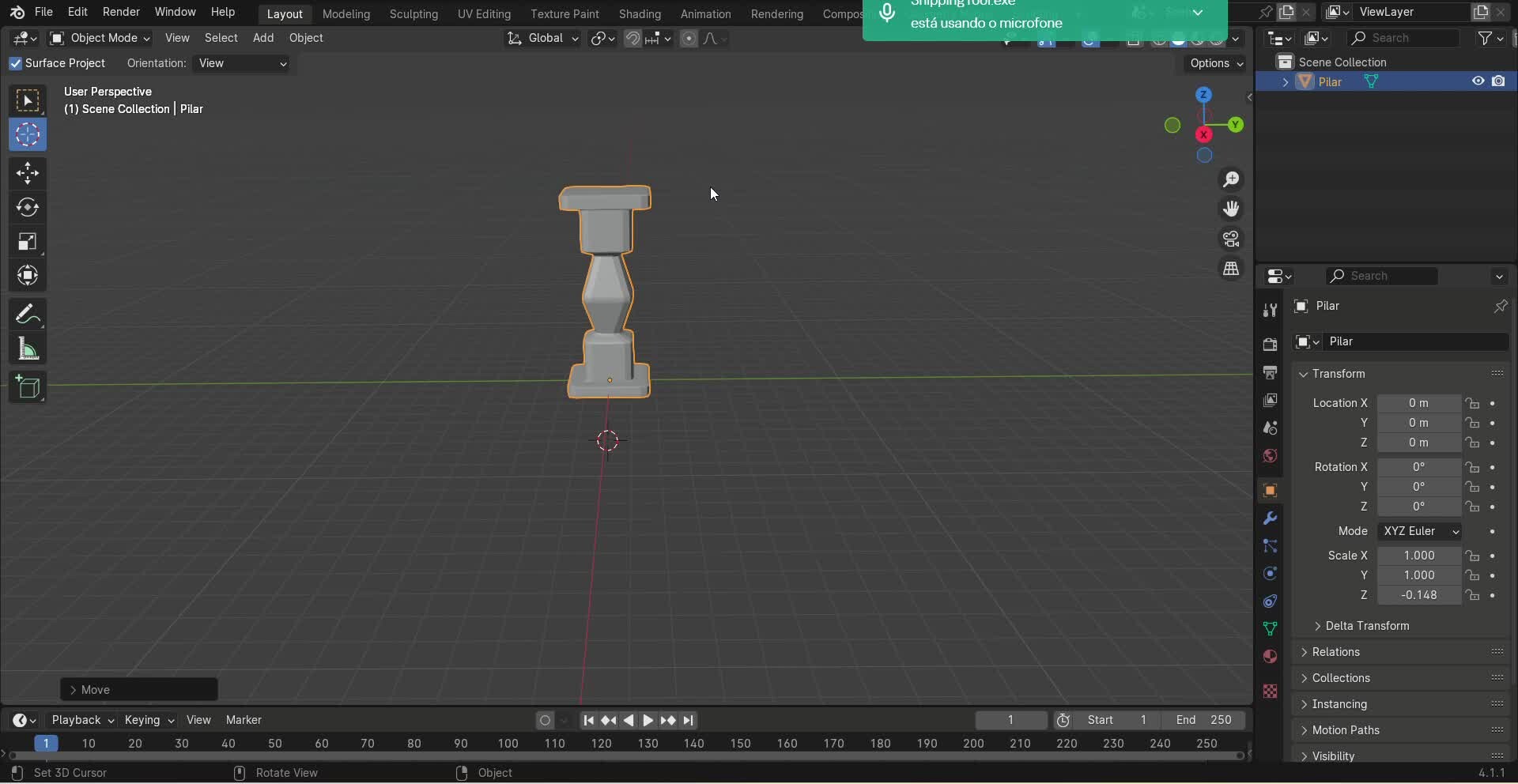Toggle lock on Location X
This screenshot has width=1518, height=784.
coord(1472,403)
